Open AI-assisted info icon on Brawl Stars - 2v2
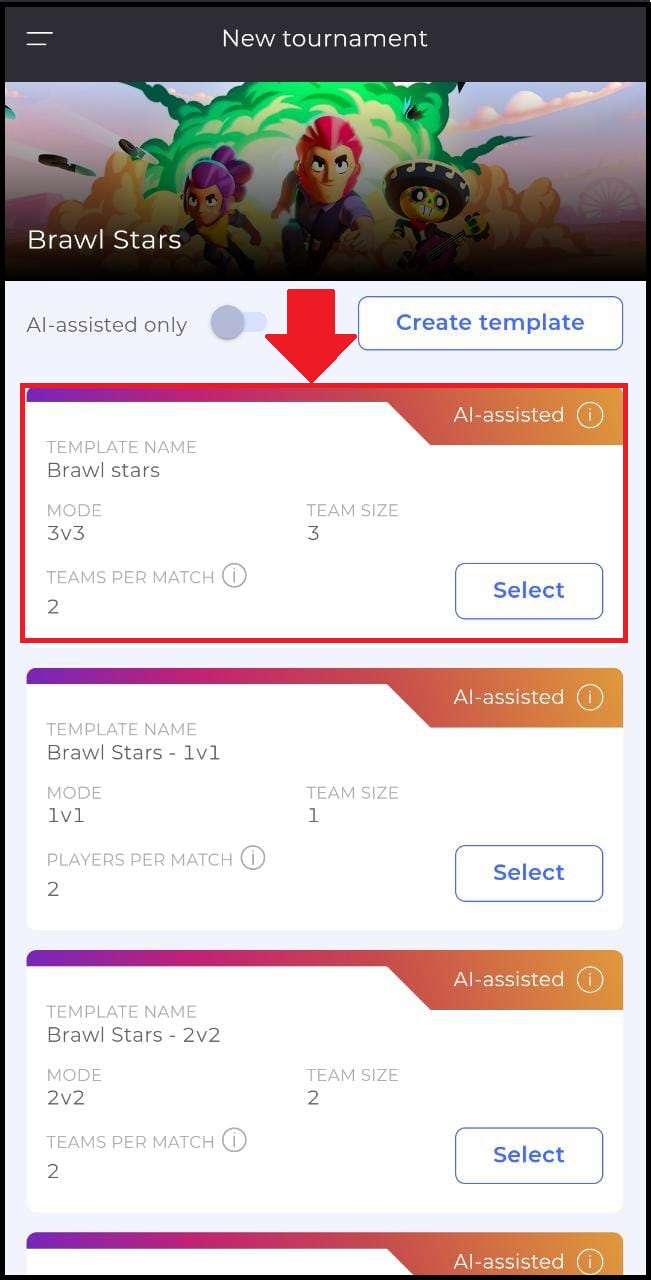 point(590,979)
